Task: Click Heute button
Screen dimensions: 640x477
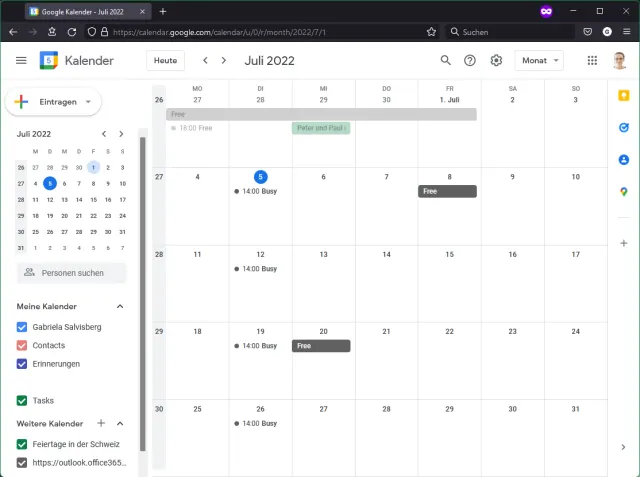Action: point(165,60)
